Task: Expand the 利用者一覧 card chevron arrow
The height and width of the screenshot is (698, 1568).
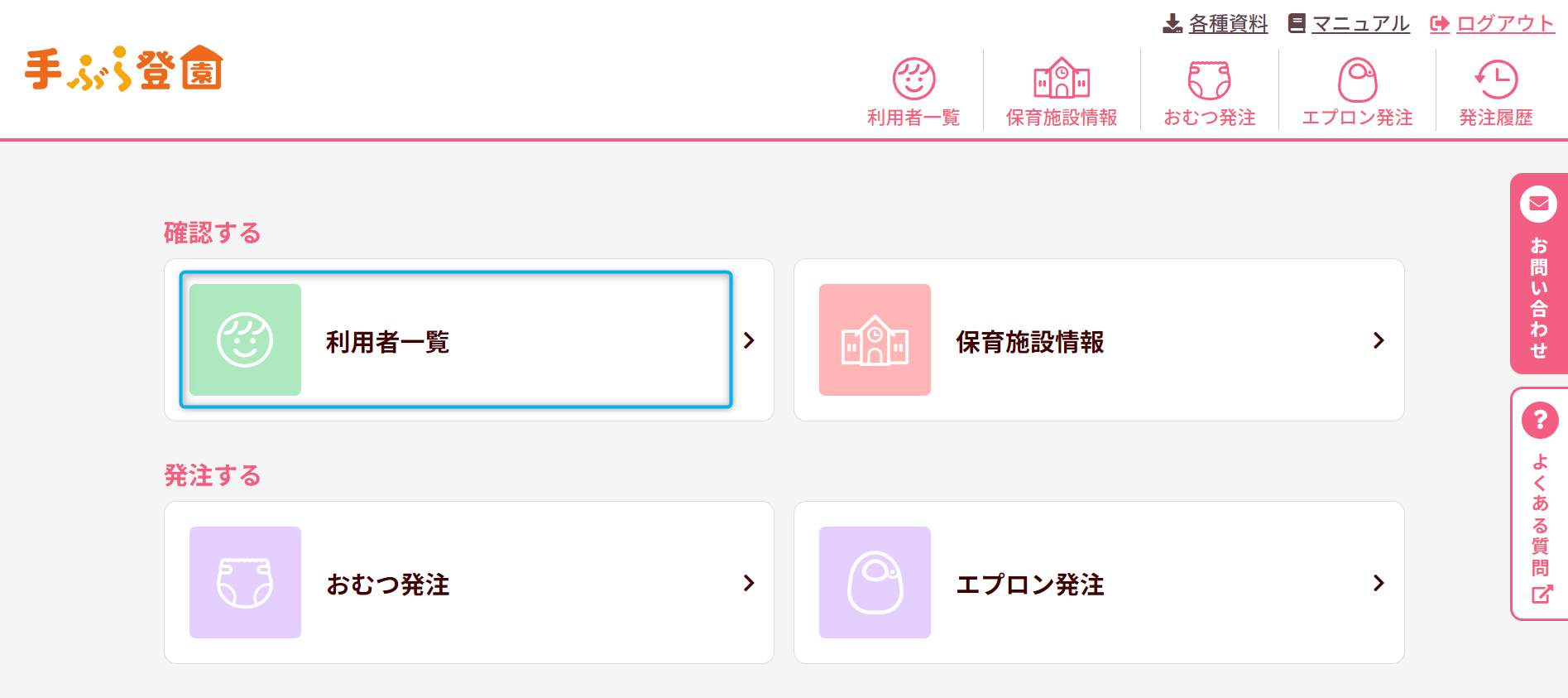Action: coord(749,340)
